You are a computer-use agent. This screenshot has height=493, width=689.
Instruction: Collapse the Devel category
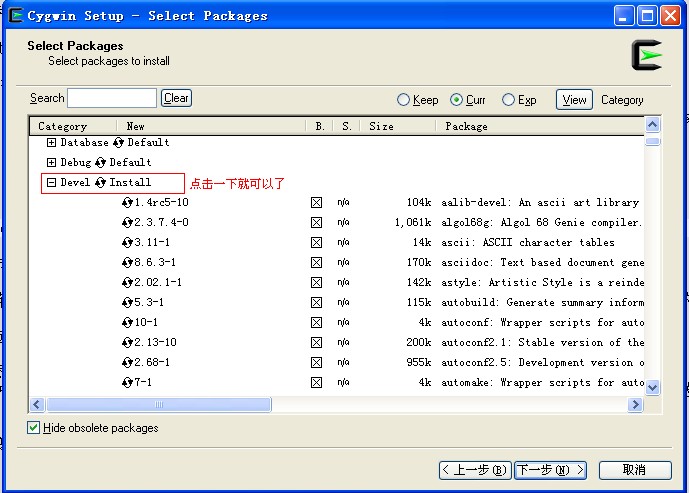[51, 182]
